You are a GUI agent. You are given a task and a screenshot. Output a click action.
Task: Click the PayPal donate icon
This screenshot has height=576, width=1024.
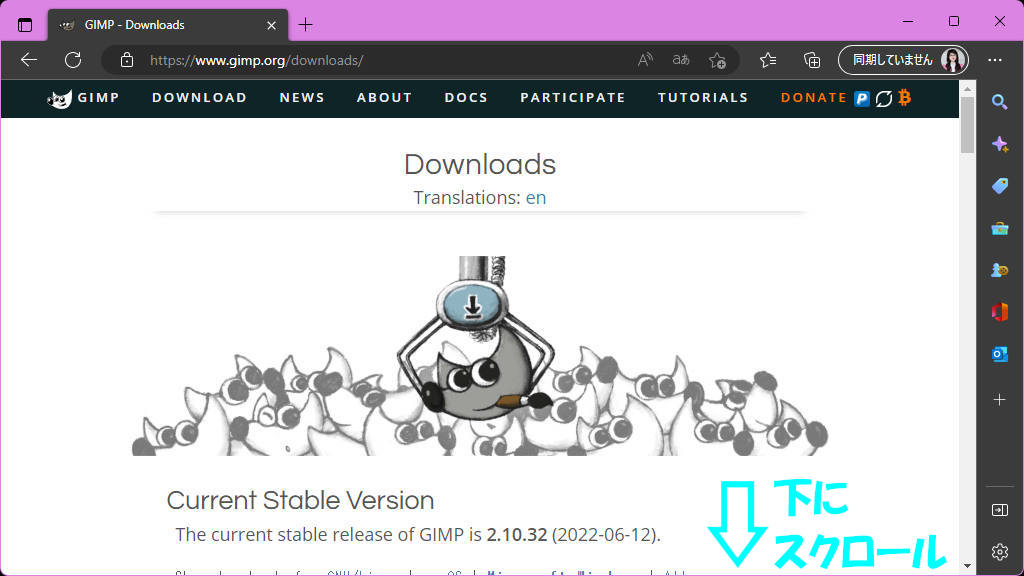(x=862, y=98)
